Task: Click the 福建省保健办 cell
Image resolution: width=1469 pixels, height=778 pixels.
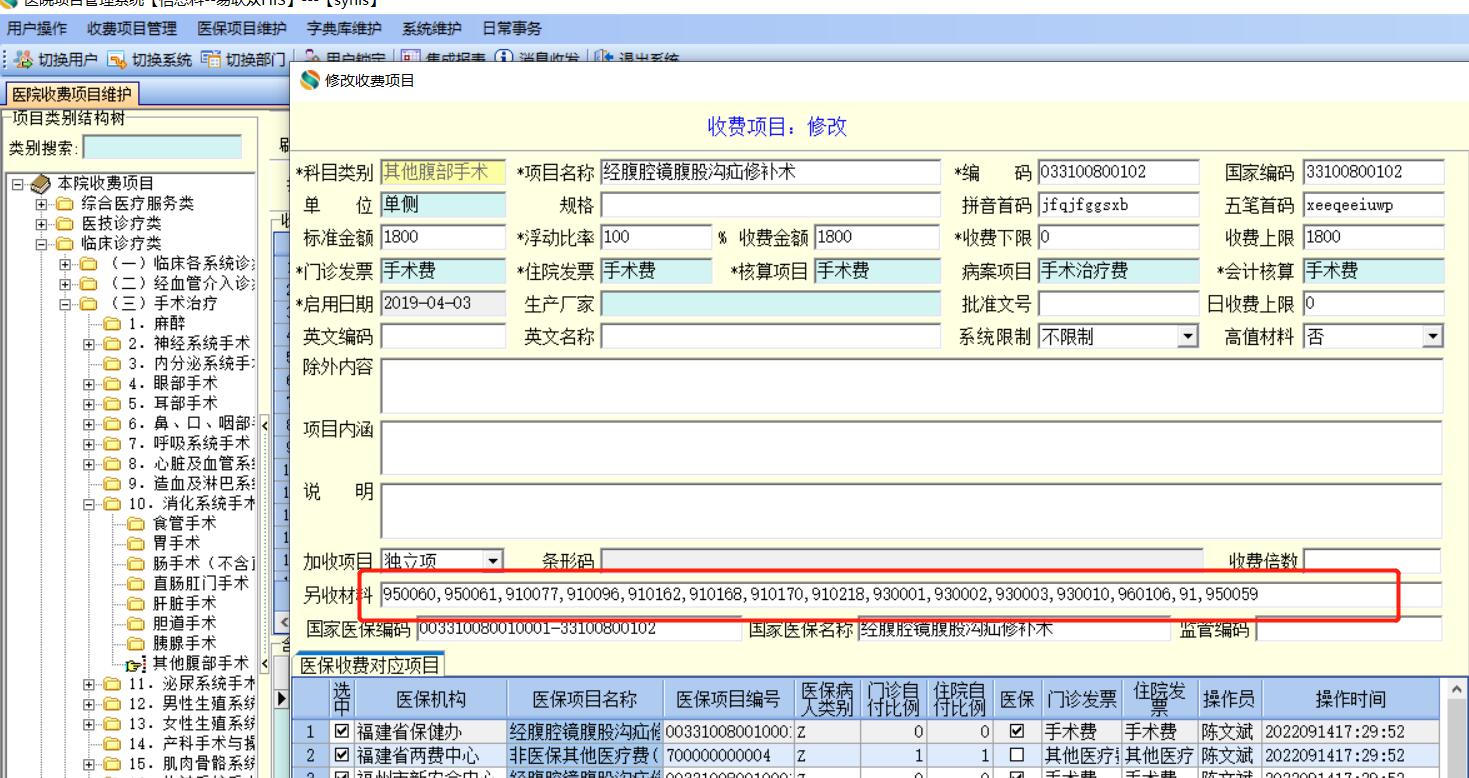Action: pos(432,731)
